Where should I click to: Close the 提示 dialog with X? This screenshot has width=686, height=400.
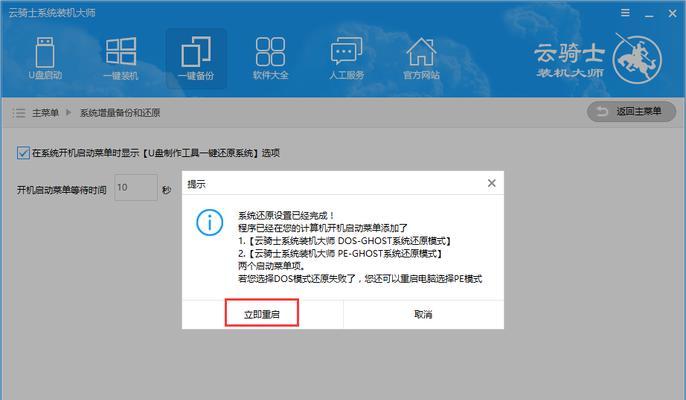(491, 184)
